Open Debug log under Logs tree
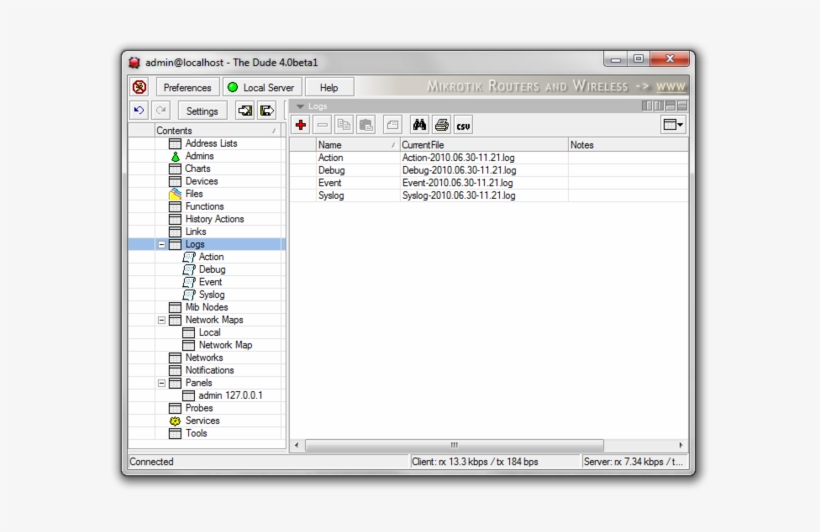 click(x=212, y=269)
